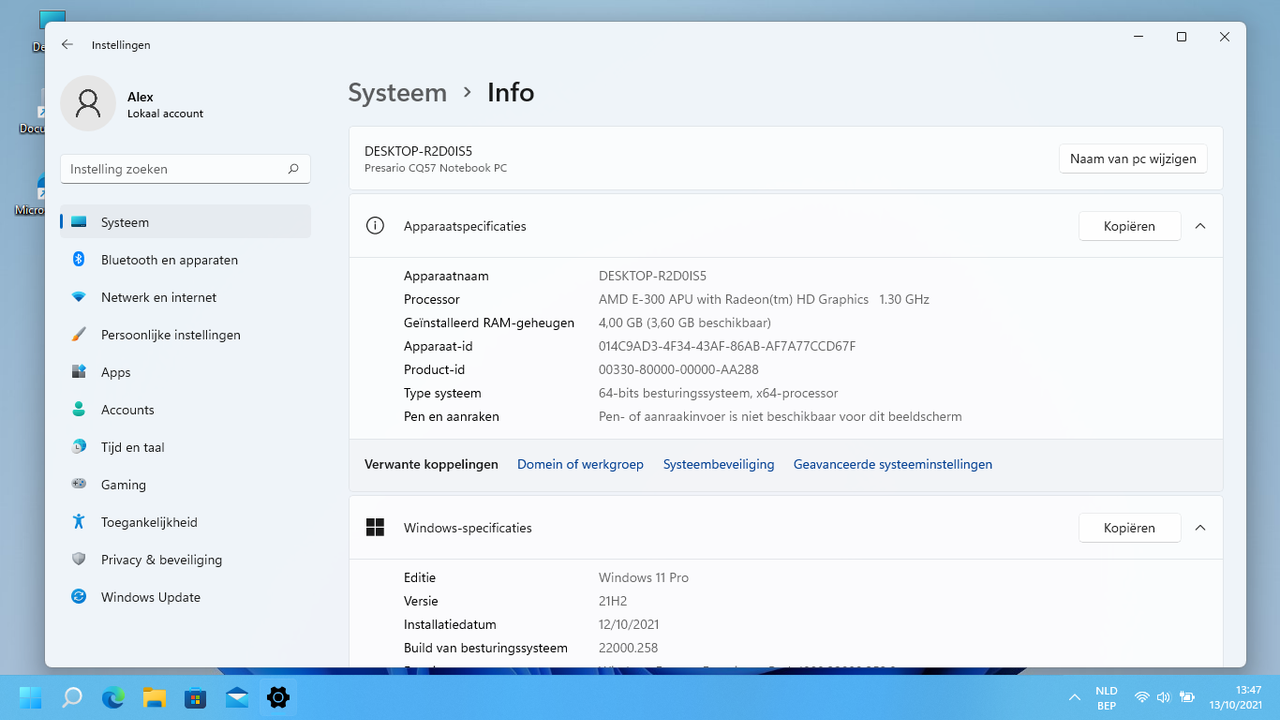
Task: Click the Presario CQ57 Notebook PC text
Action: click(x=435, y=168)
